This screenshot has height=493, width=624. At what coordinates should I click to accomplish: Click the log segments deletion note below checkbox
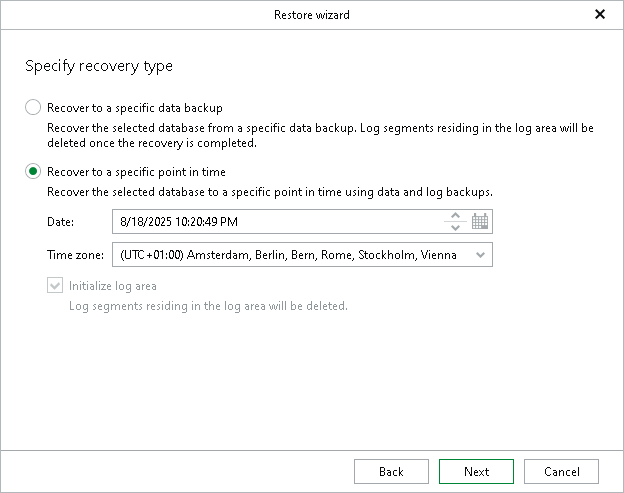pos(208,306)
